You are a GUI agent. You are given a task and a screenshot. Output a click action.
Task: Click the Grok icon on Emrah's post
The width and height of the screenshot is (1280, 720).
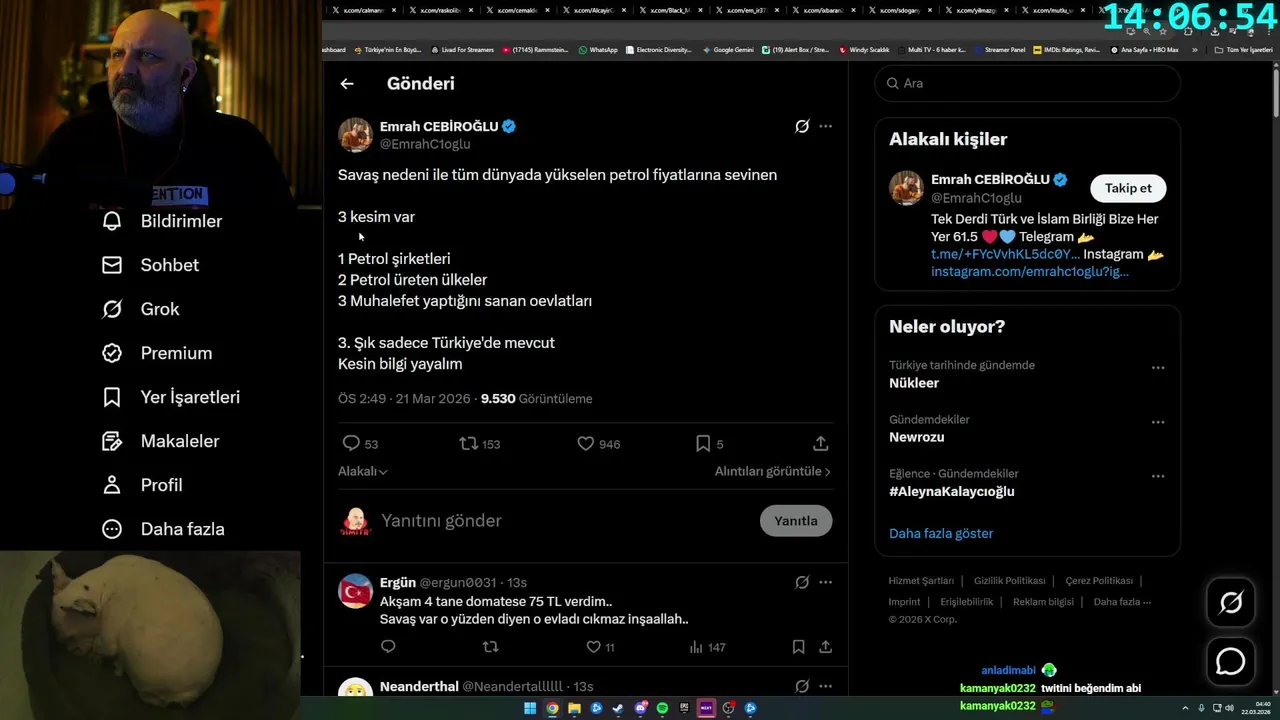[x=802, y=126]
